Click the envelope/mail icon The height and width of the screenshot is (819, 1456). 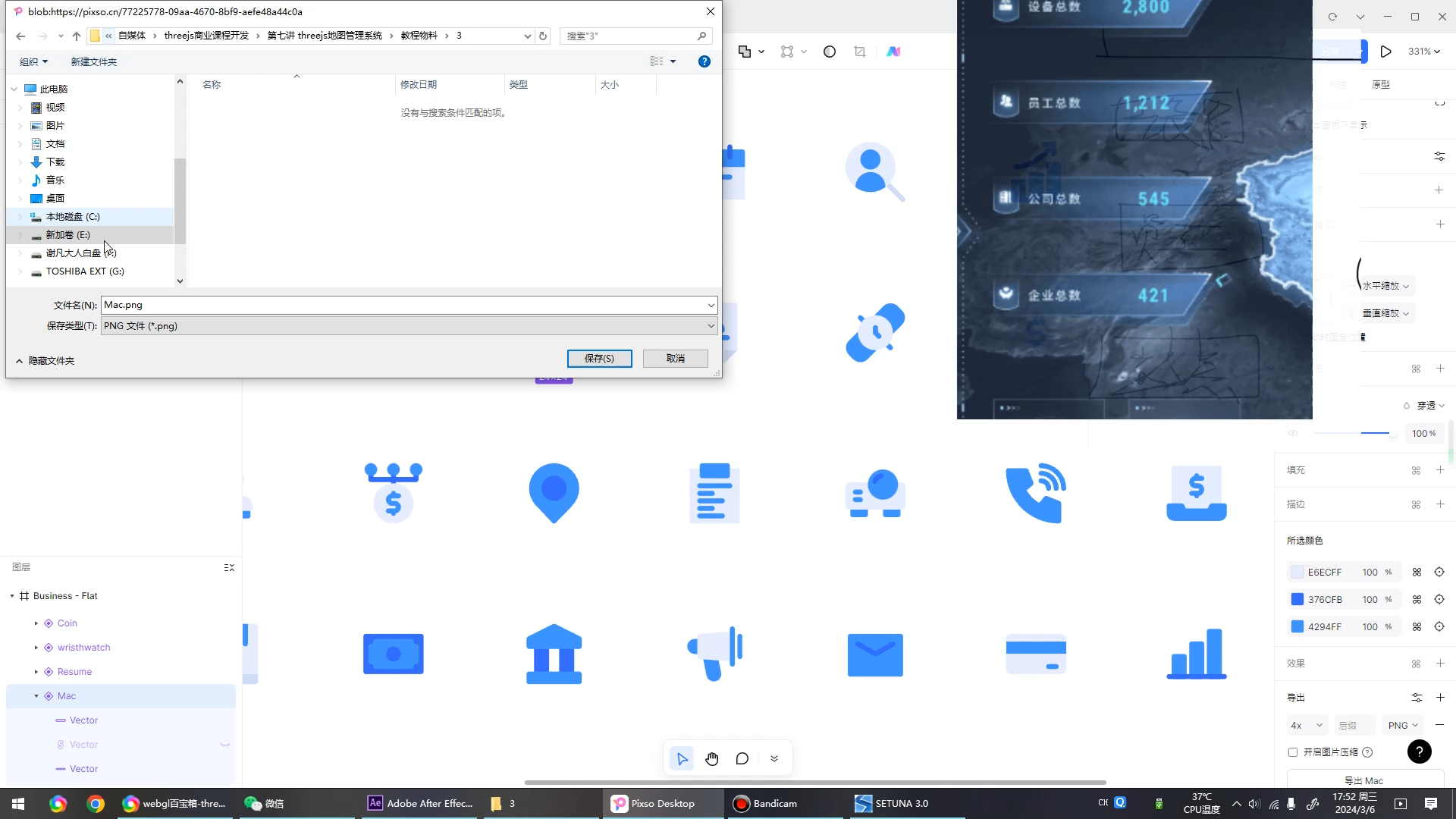pos(875,654)
